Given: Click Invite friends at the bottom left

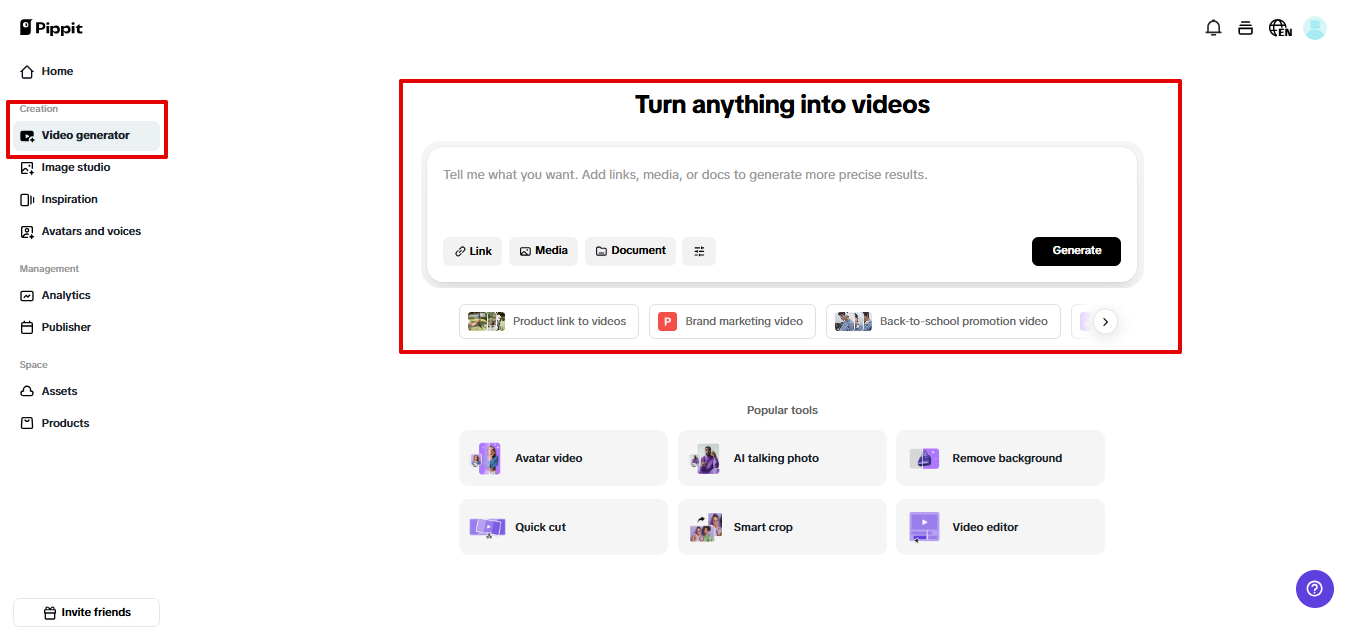Looking at the screenshot, I should pyautogui.click(x=86, y=612).
